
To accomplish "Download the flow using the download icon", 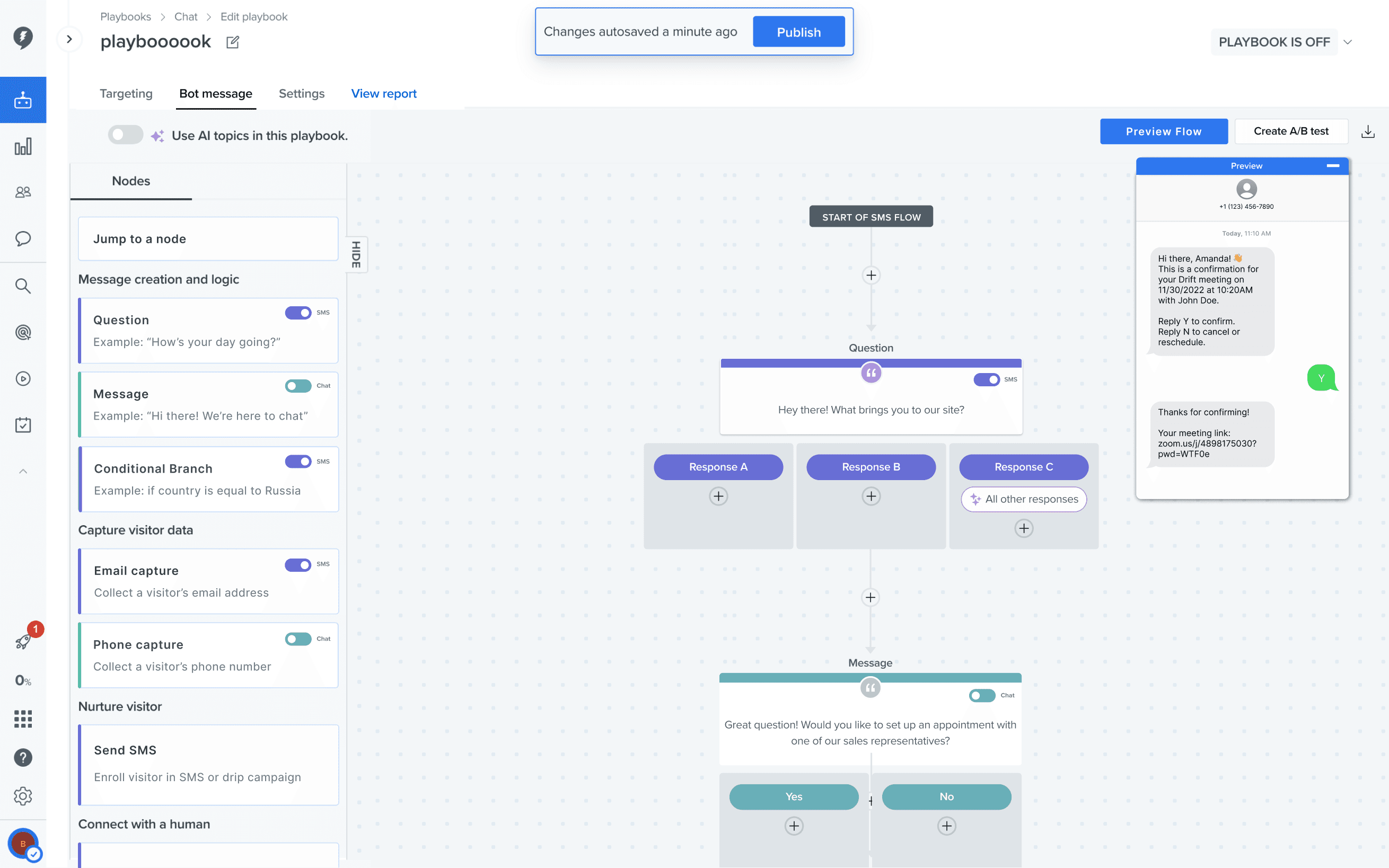I will point(1368,131).
